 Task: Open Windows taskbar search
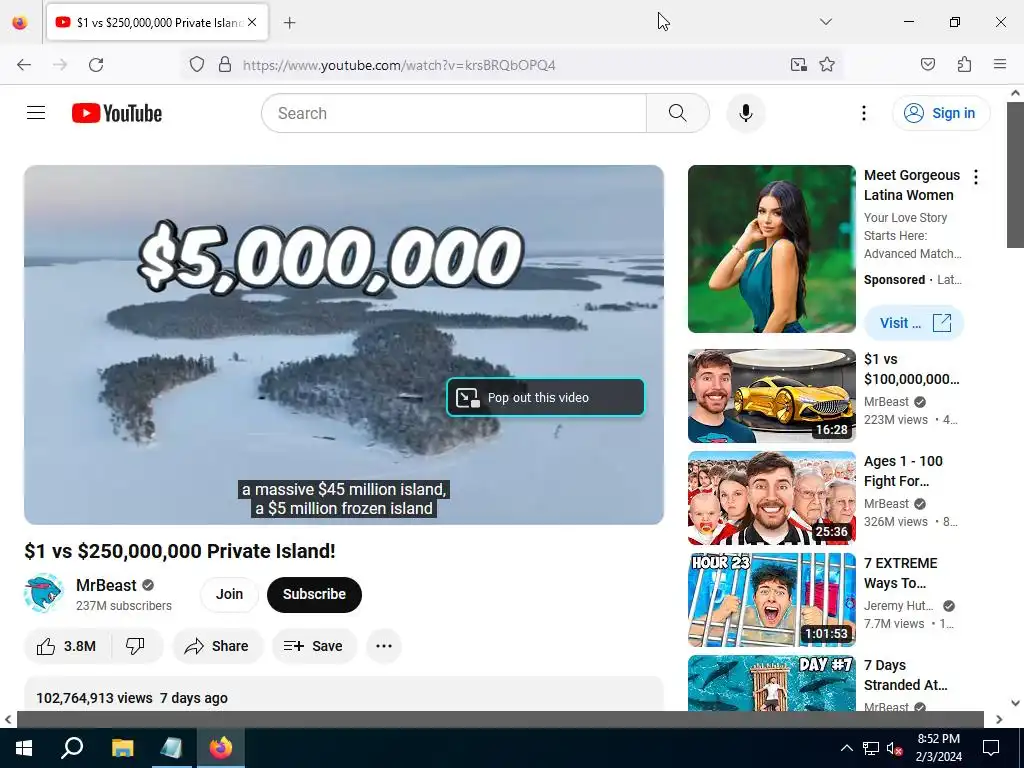[x=72, y=748]
